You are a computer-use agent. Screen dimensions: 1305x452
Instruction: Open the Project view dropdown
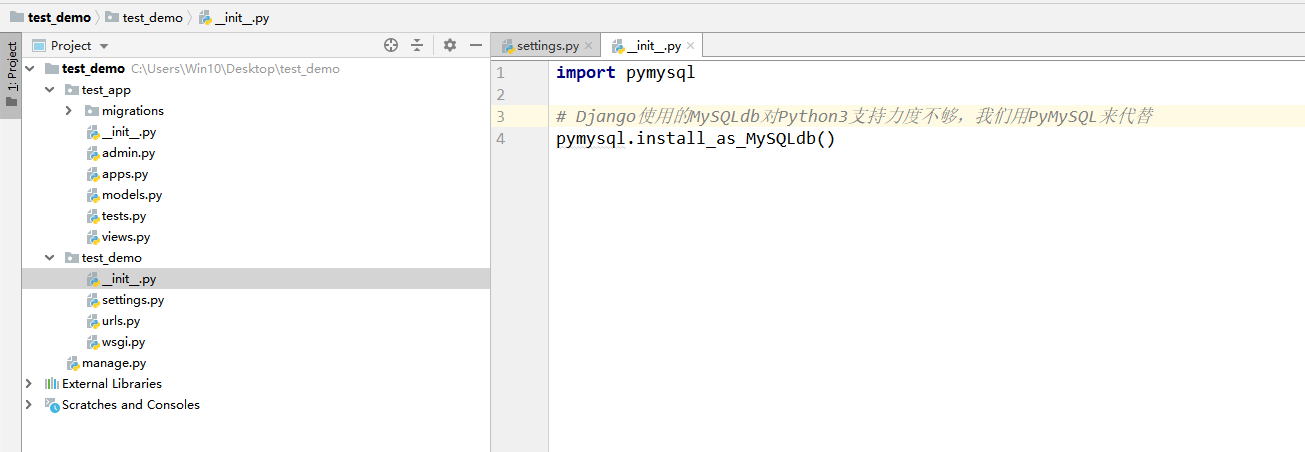point(104,46)
